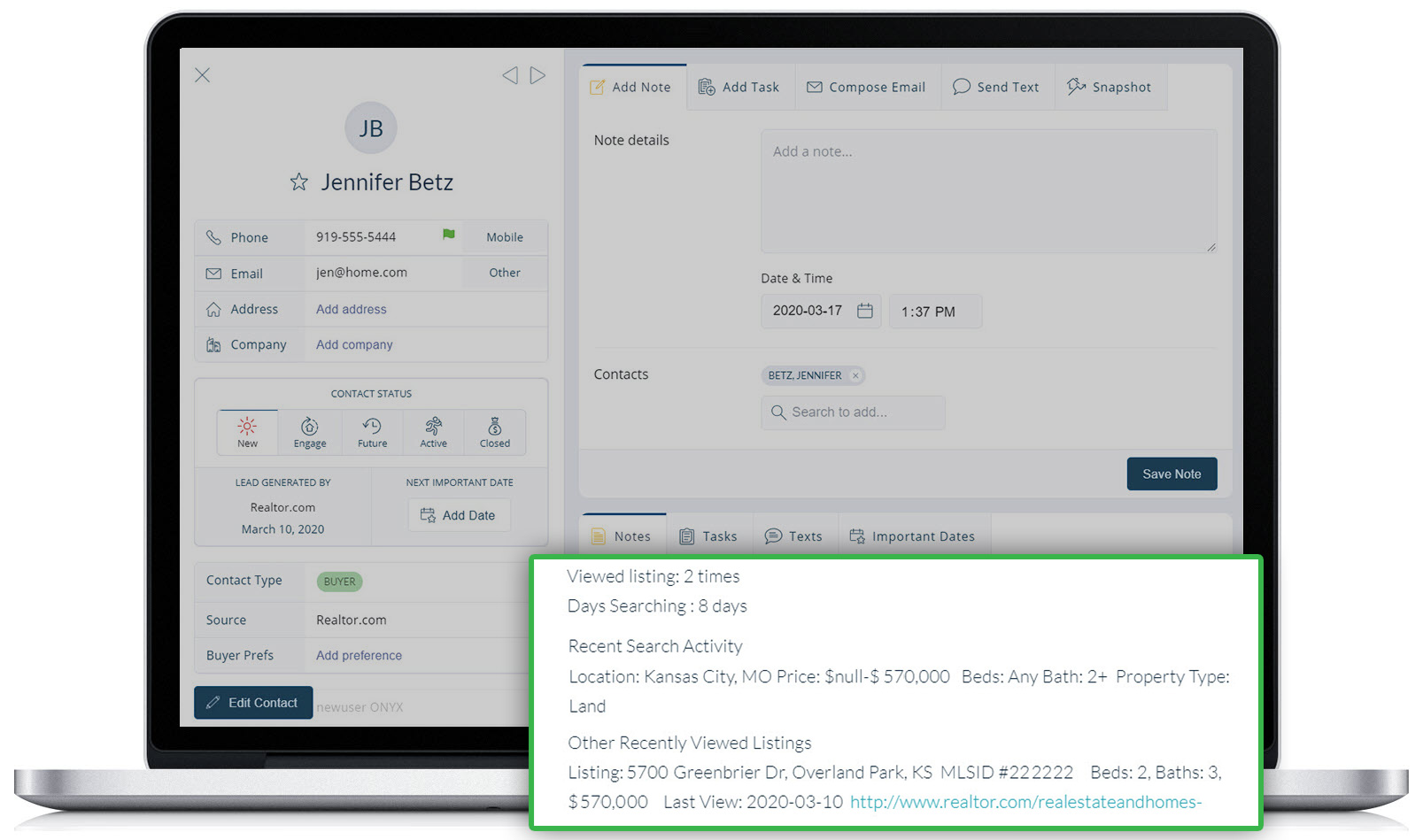
Task: Open the Mobile phone type selector
Action: click(504, 236)
